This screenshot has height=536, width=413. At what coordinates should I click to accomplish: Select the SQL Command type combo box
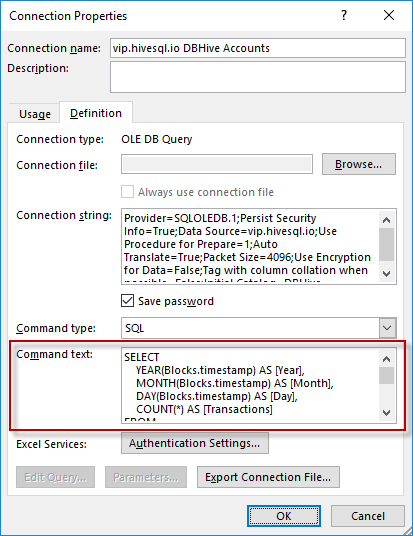[x=259, y=328]
